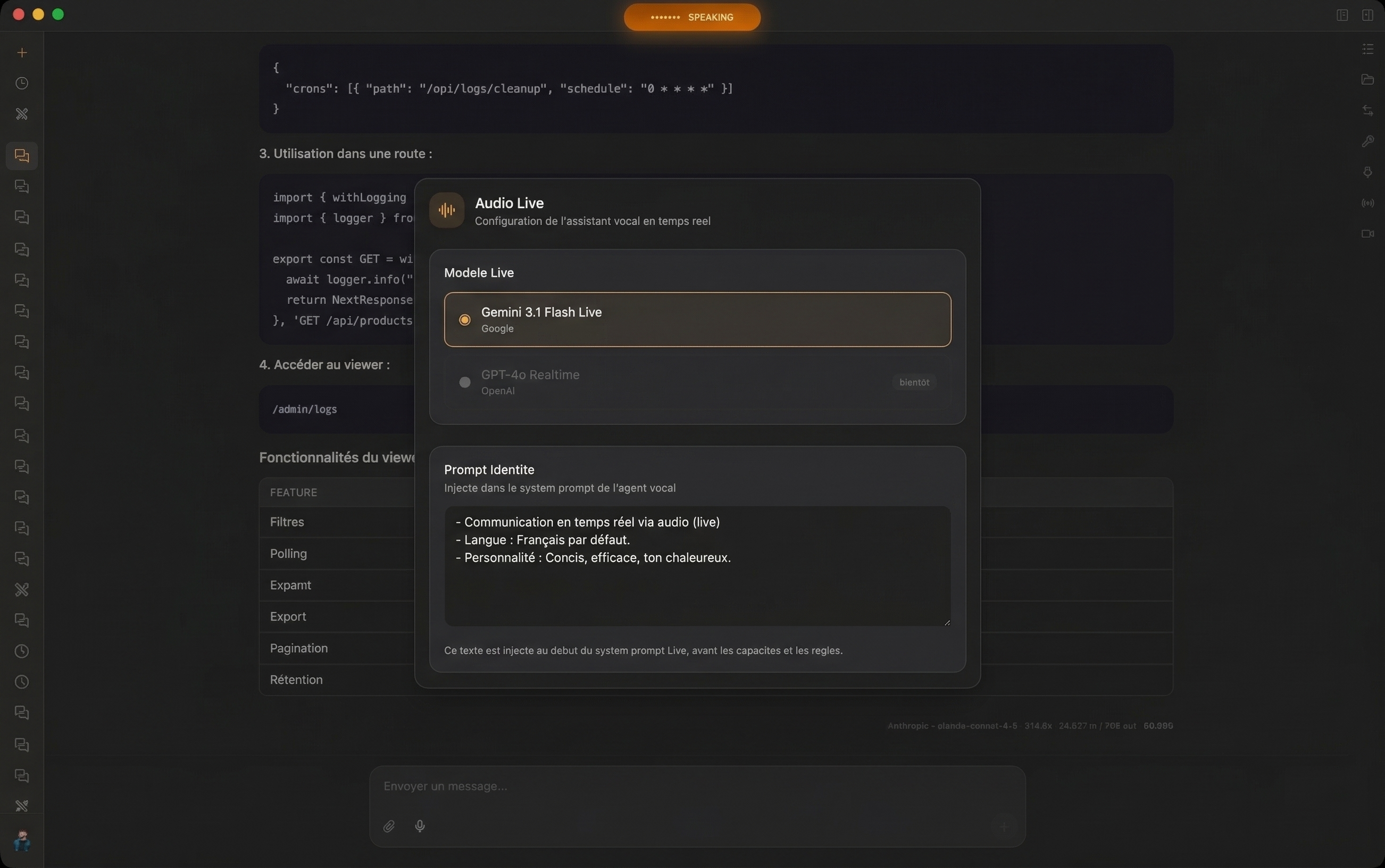This screenshot has width=1385, height=868.
Task: Click the paperclip attachment icon
Action: (389, 826)
